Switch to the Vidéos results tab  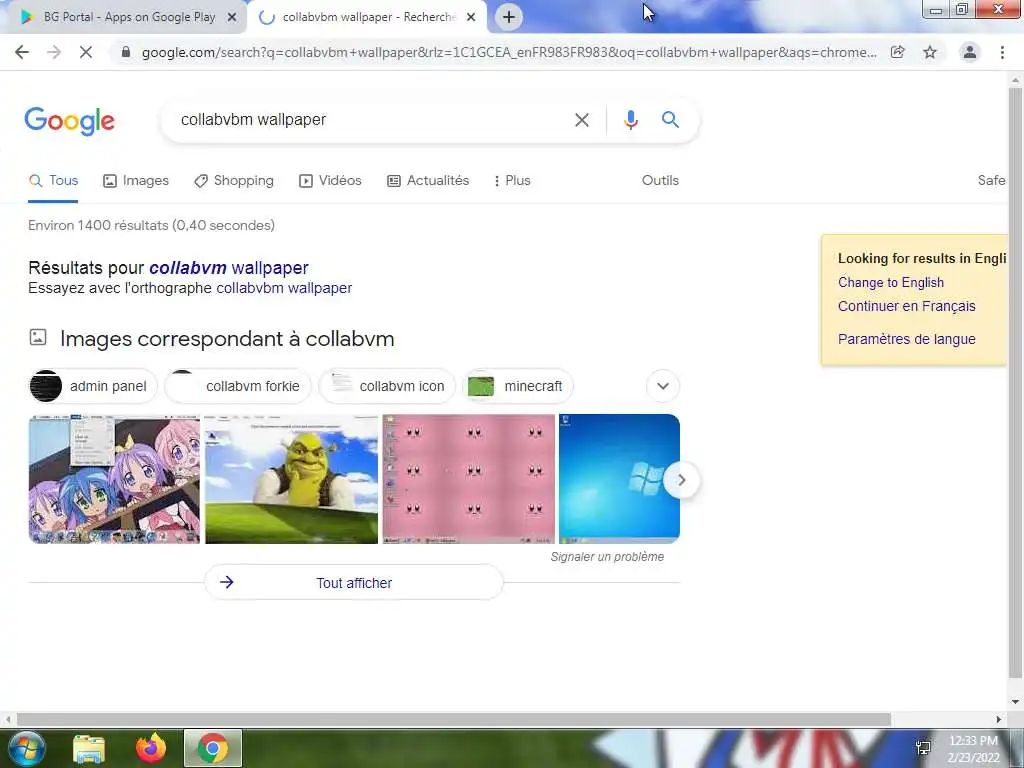click(330, 181)
